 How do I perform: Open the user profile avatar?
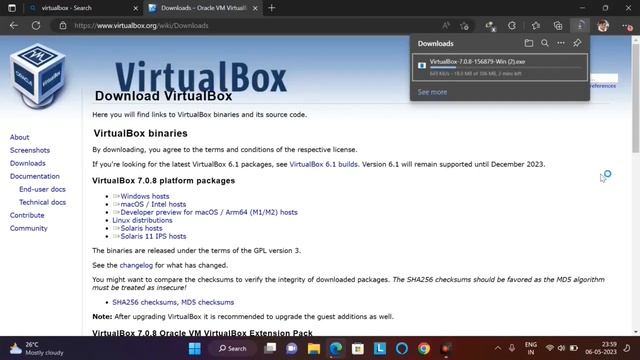[x=603, y=26]
